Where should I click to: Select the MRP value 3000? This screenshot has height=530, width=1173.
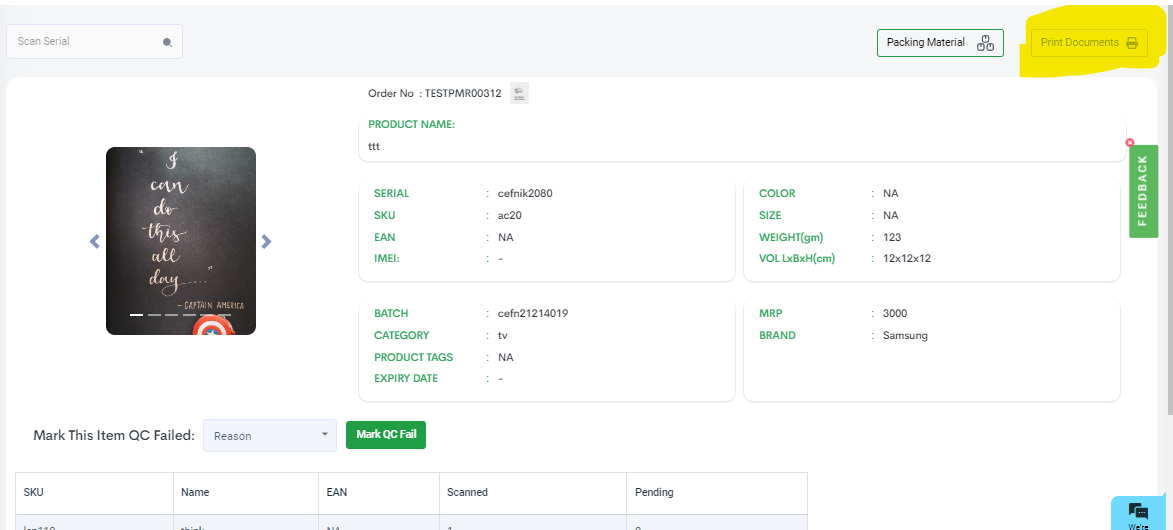pos(895,314)
